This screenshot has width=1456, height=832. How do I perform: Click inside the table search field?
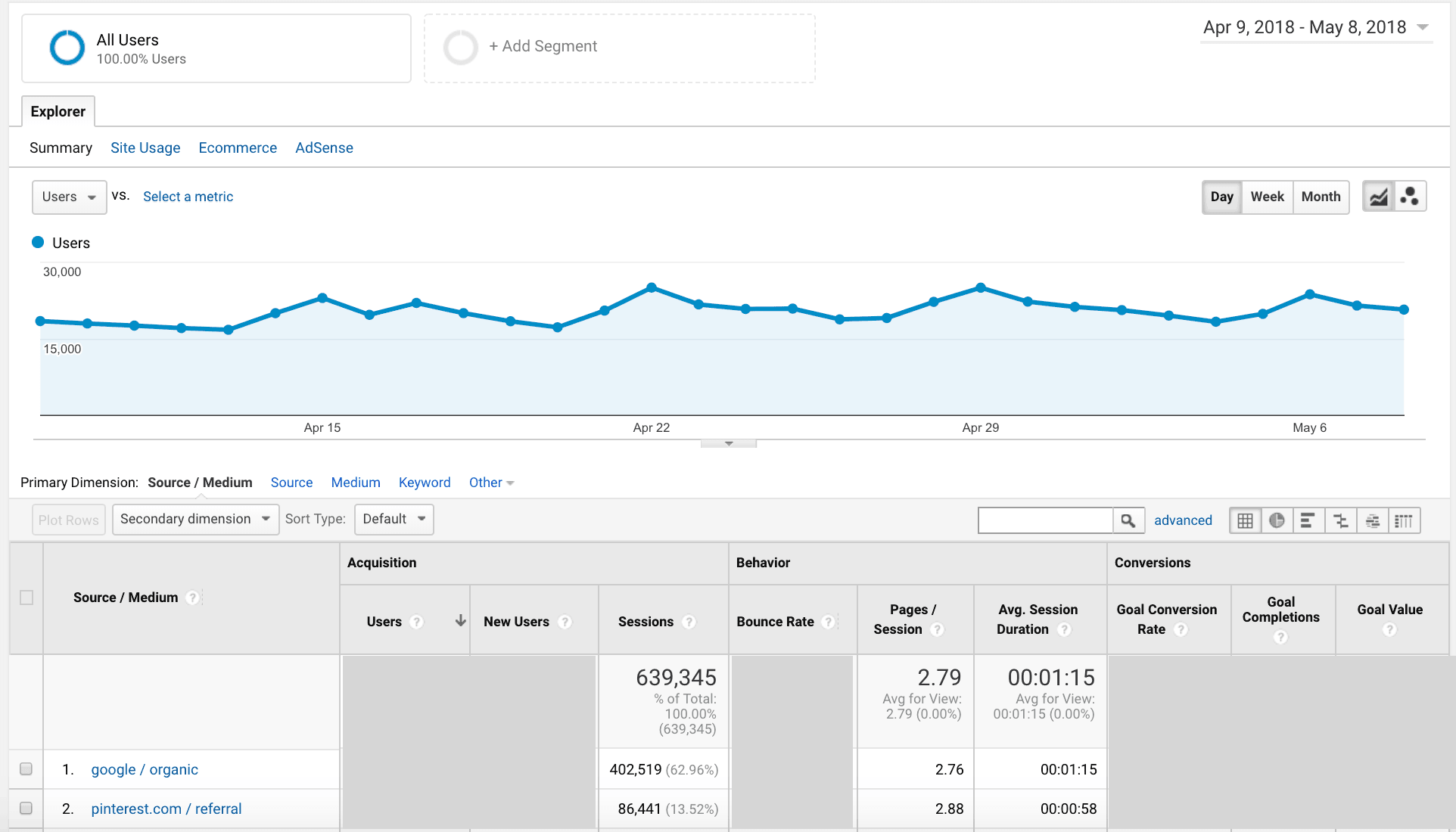(1045, 520)
